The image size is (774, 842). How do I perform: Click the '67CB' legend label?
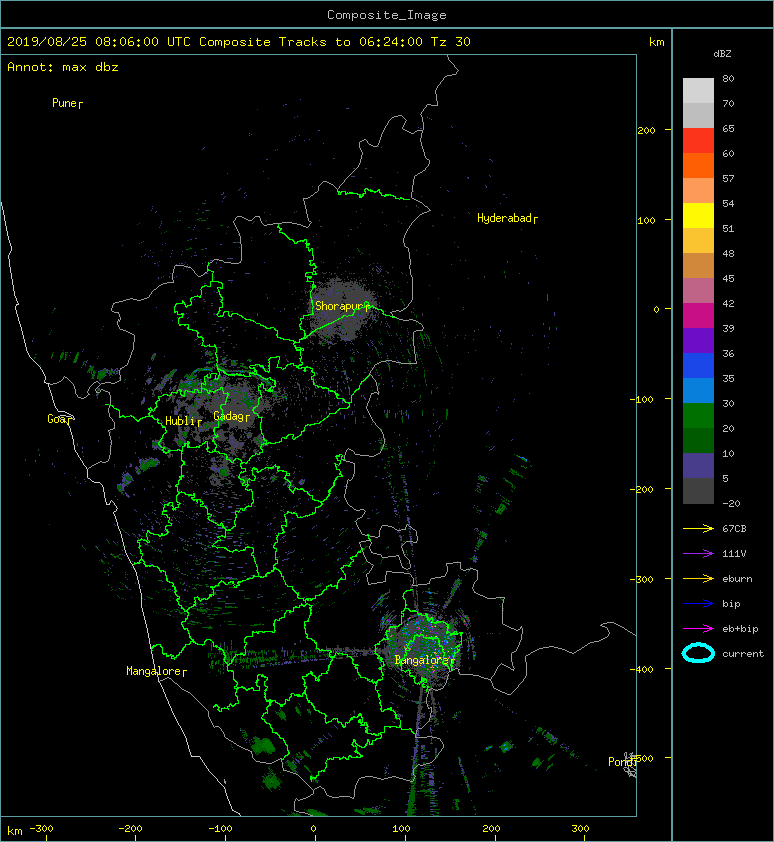[734, 528]
